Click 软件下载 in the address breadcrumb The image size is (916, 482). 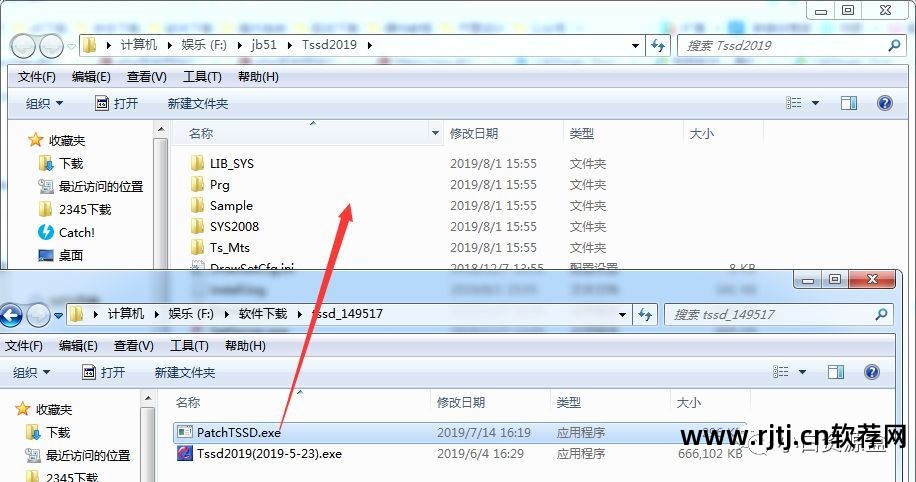[x=263, y=314]
